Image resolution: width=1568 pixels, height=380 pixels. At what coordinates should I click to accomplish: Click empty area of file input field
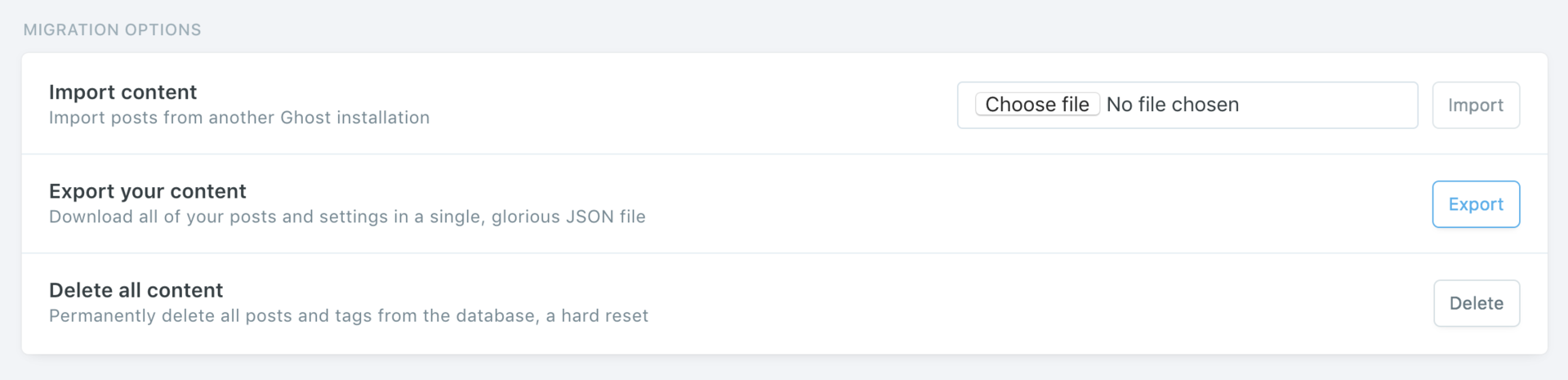click(x=1327, y=105)
